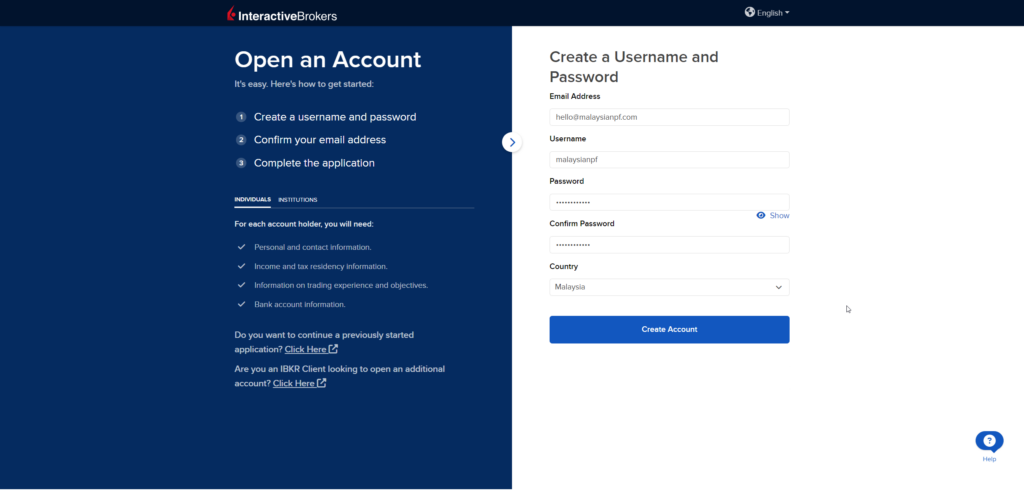Click the Email Address field label
1024x492 pixels.
pyautogui.click(x=575, y=96)
